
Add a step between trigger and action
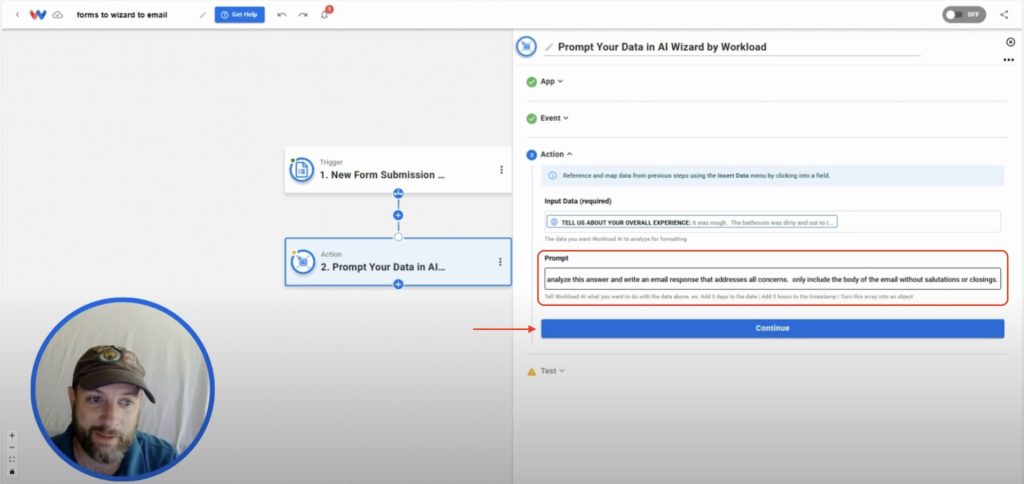click(398, 215)
